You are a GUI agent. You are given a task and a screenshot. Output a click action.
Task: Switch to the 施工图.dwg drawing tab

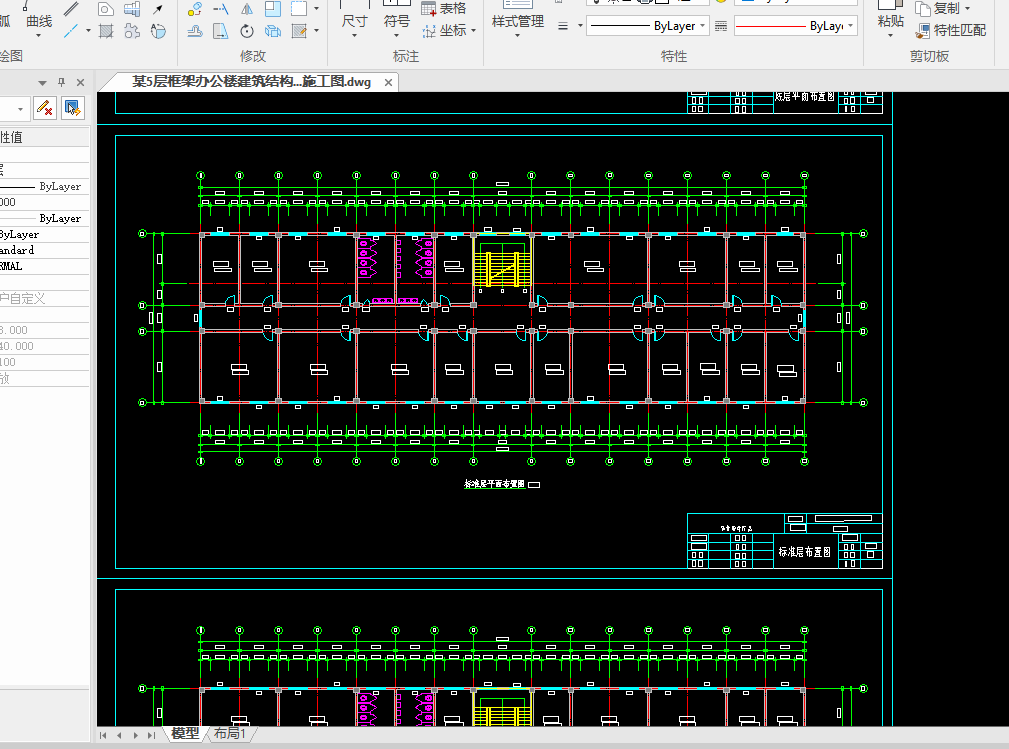(252, 82)
